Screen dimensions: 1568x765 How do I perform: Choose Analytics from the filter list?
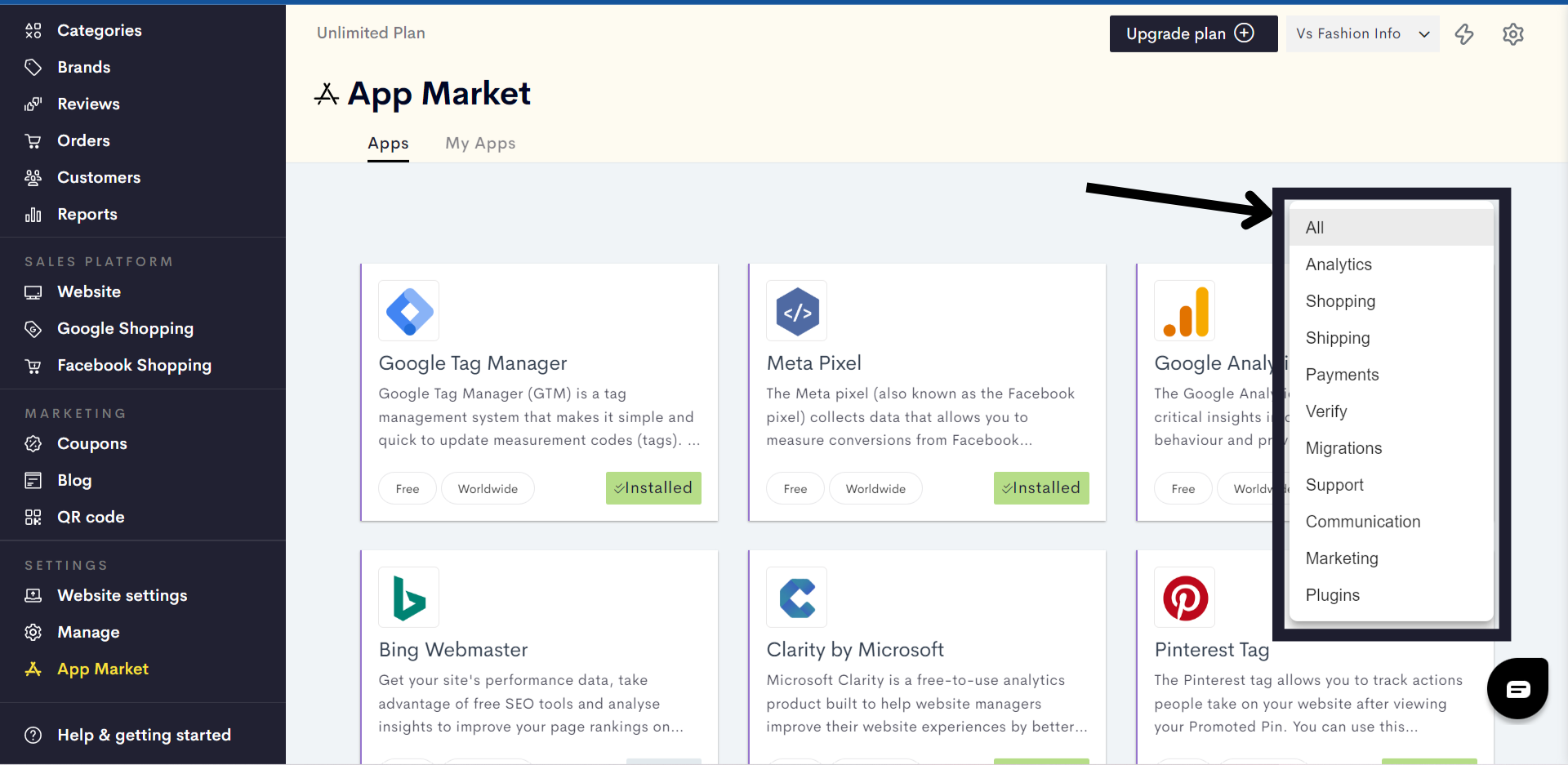(1392, 265)
